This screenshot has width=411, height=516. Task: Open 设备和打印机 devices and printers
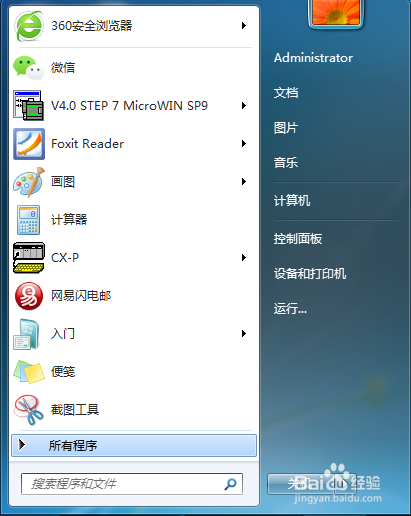tap(310, 274)
